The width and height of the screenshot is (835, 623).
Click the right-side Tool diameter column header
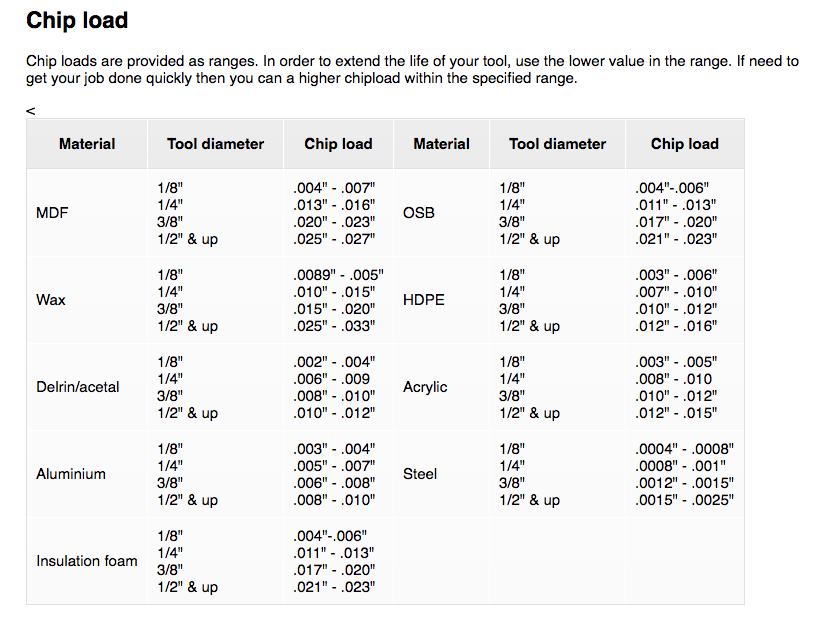tap(557, 144)
